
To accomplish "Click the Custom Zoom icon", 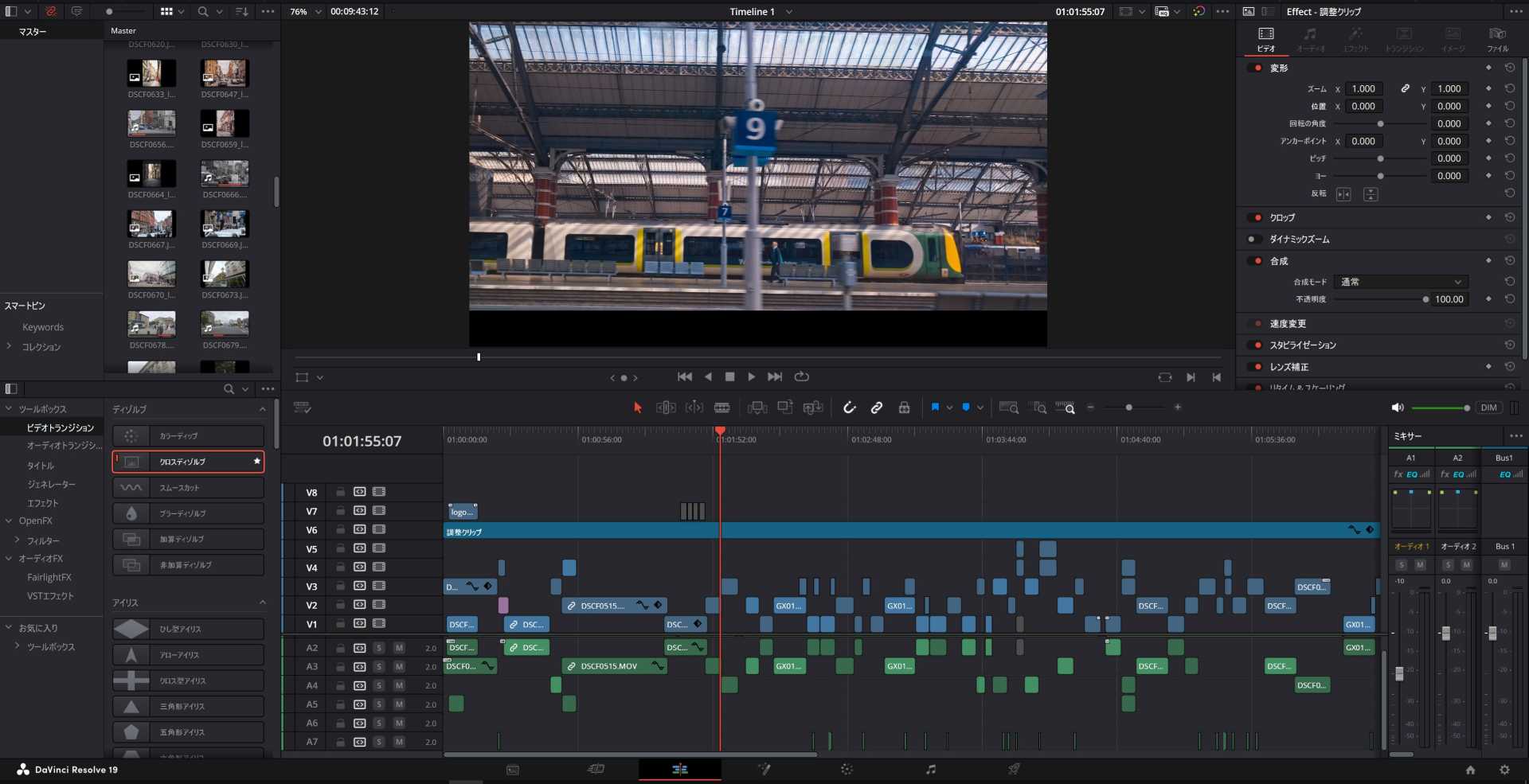I will (1066, 408).
